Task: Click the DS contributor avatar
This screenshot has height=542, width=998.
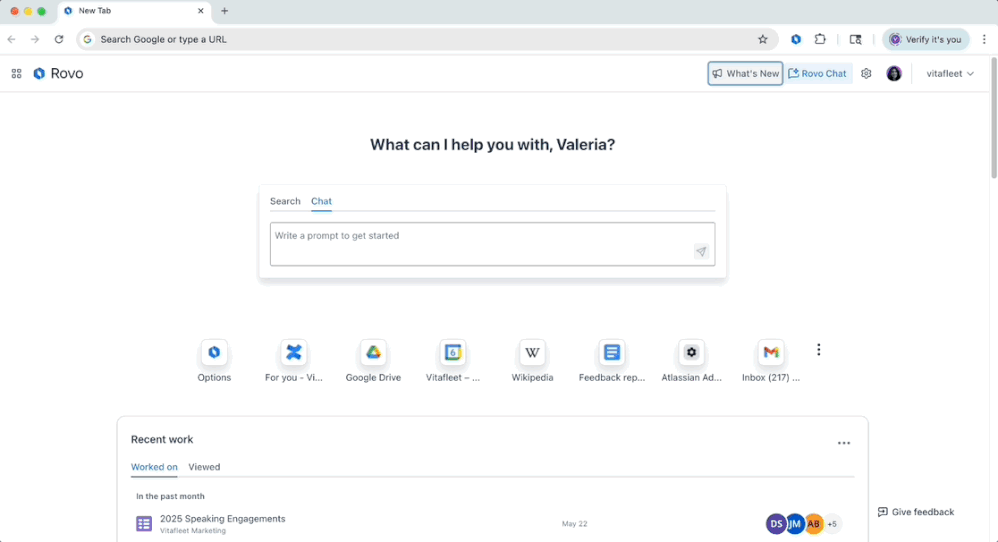Action: coord(776,524)
